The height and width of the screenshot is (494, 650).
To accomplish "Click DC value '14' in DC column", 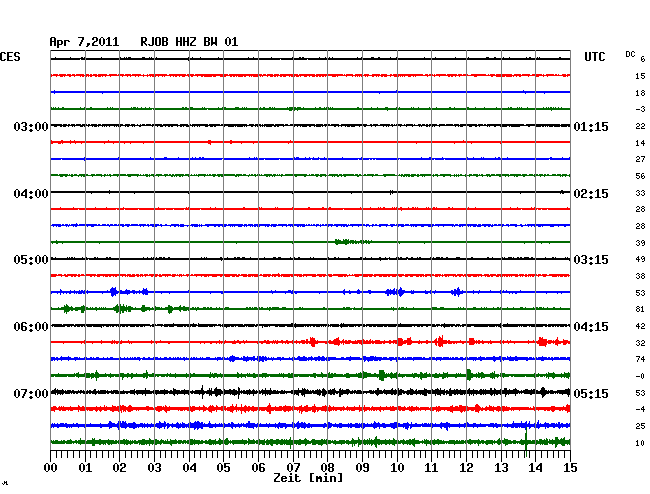I will coord(640,143).
